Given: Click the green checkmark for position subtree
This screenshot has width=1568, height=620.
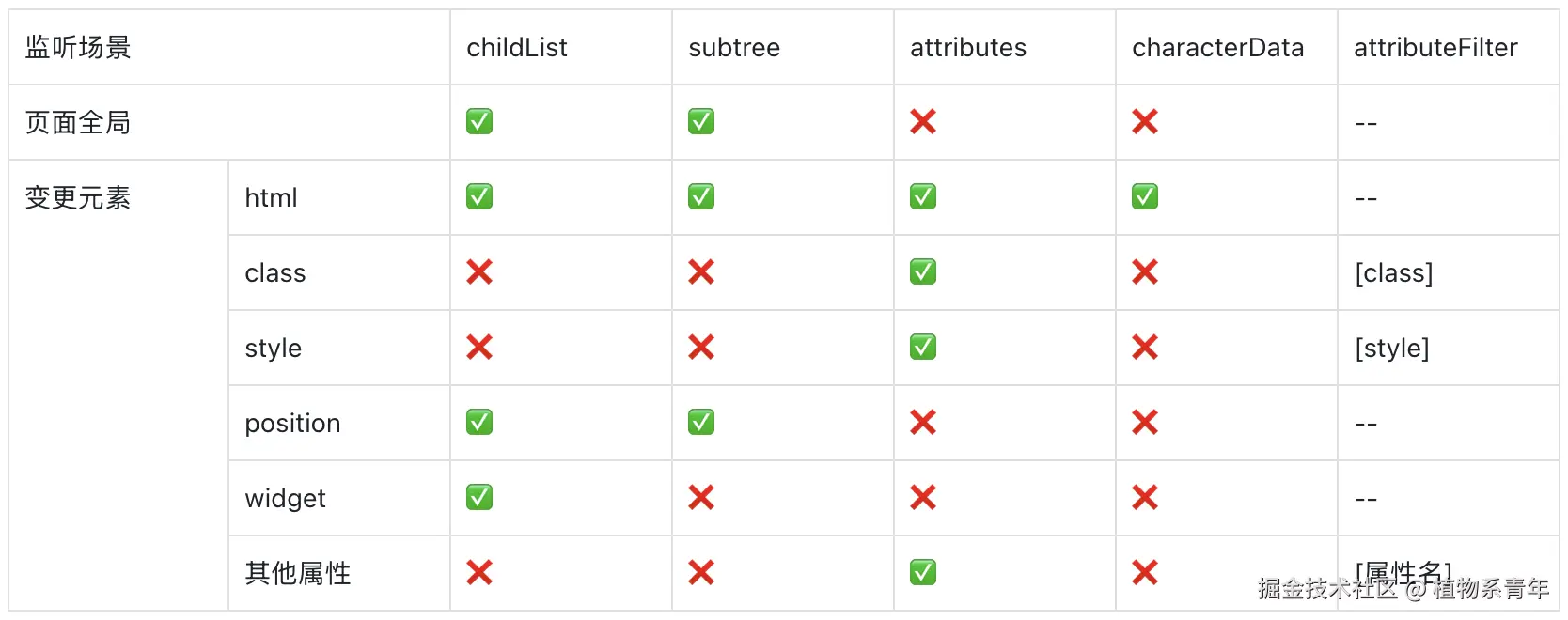Looking at the screenshot, I should point(701,423).
